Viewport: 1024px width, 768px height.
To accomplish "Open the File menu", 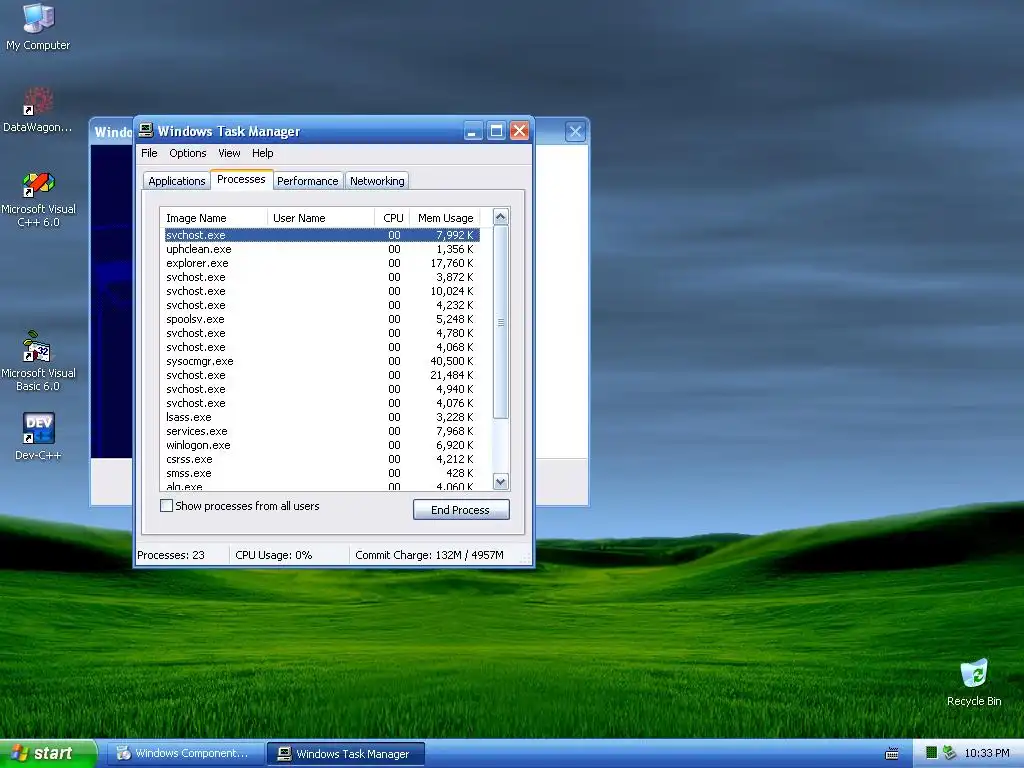I will pos(150,153).
